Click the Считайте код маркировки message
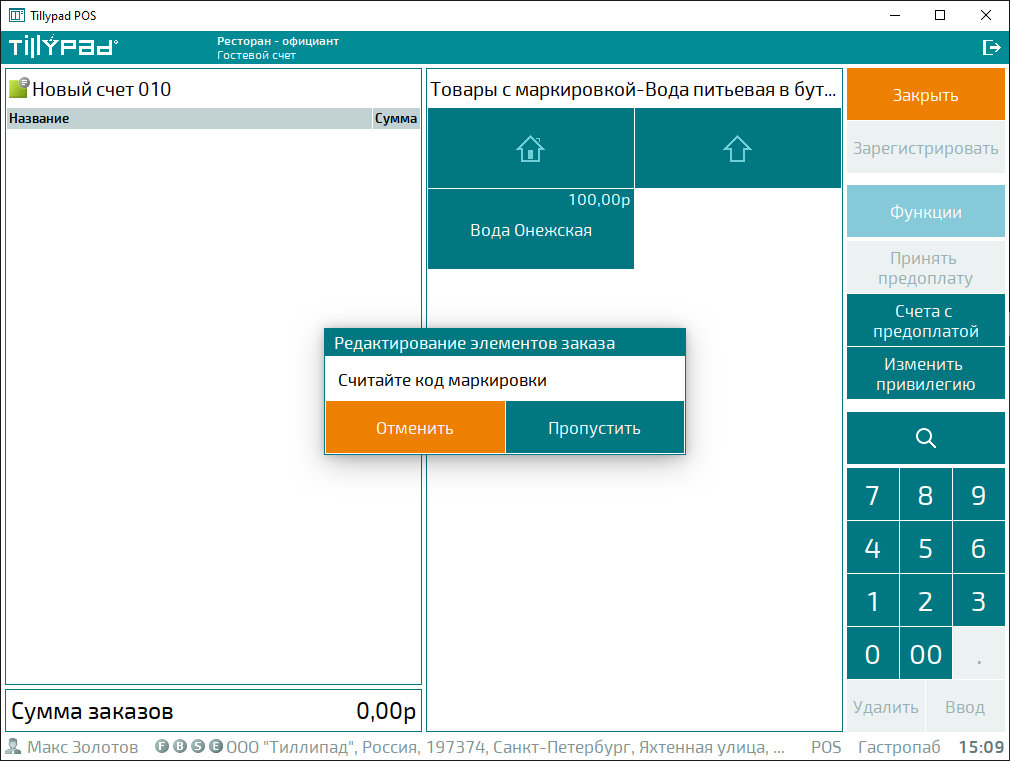Viewport: 1010px width, 761px height. (442, 380)
